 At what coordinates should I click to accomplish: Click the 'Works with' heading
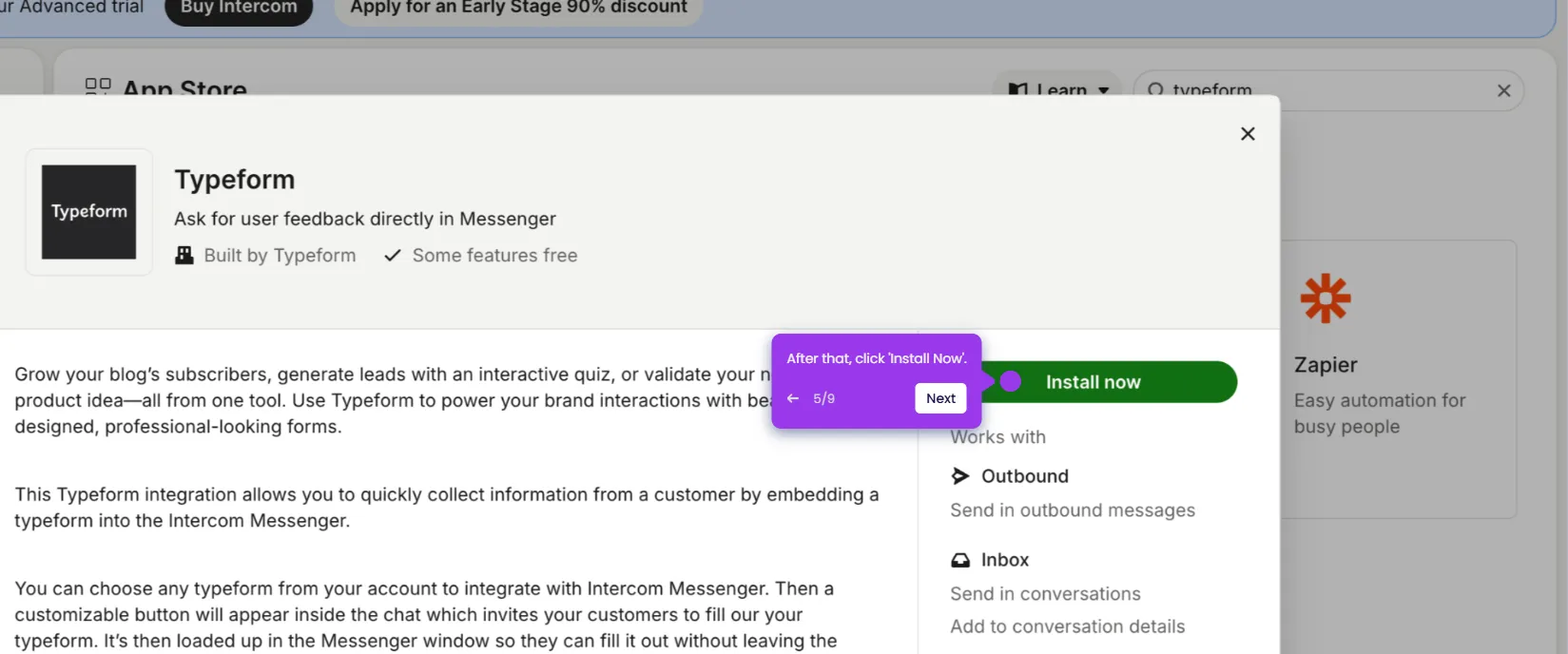998,437
